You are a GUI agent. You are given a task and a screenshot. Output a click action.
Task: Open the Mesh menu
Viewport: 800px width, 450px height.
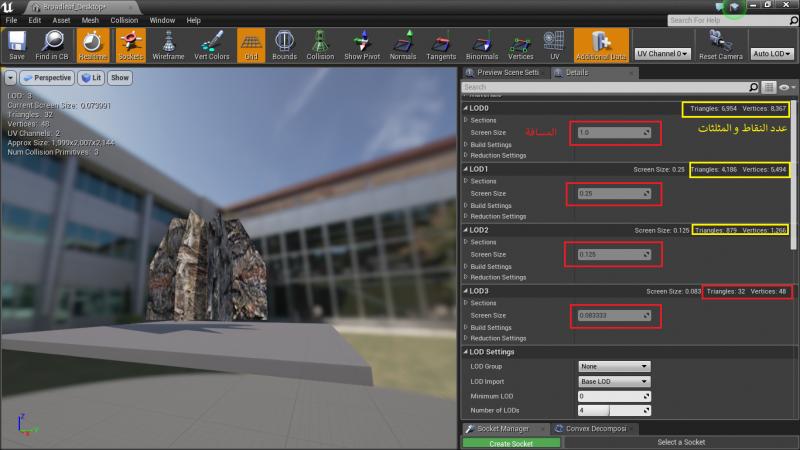pos(90,20)
